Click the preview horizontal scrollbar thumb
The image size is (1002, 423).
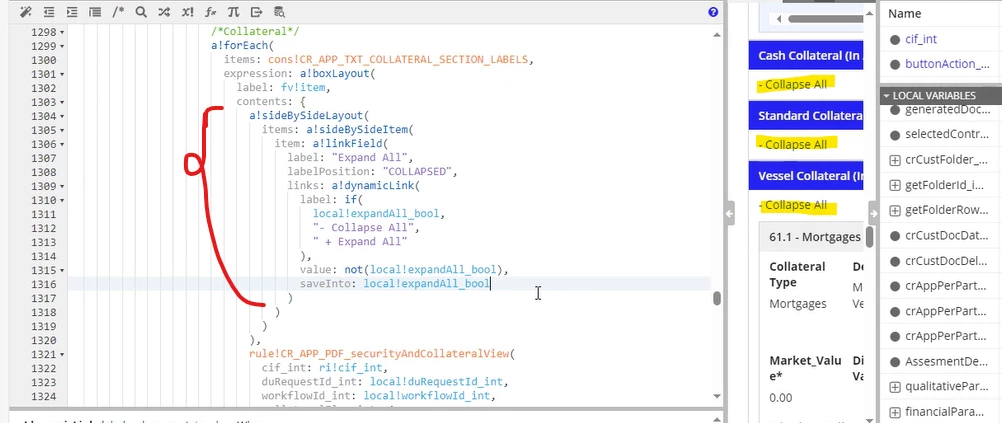[824, 19]
